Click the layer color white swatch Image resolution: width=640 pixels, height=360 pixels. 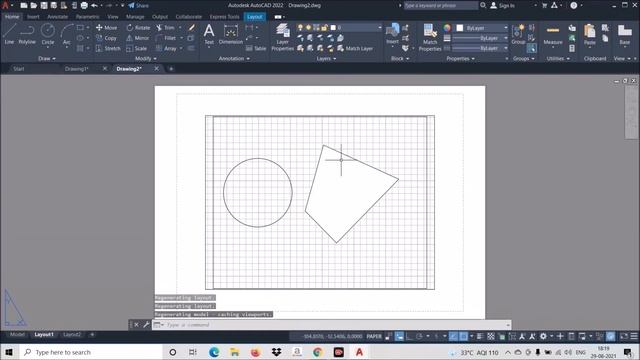tap(333, 27)
